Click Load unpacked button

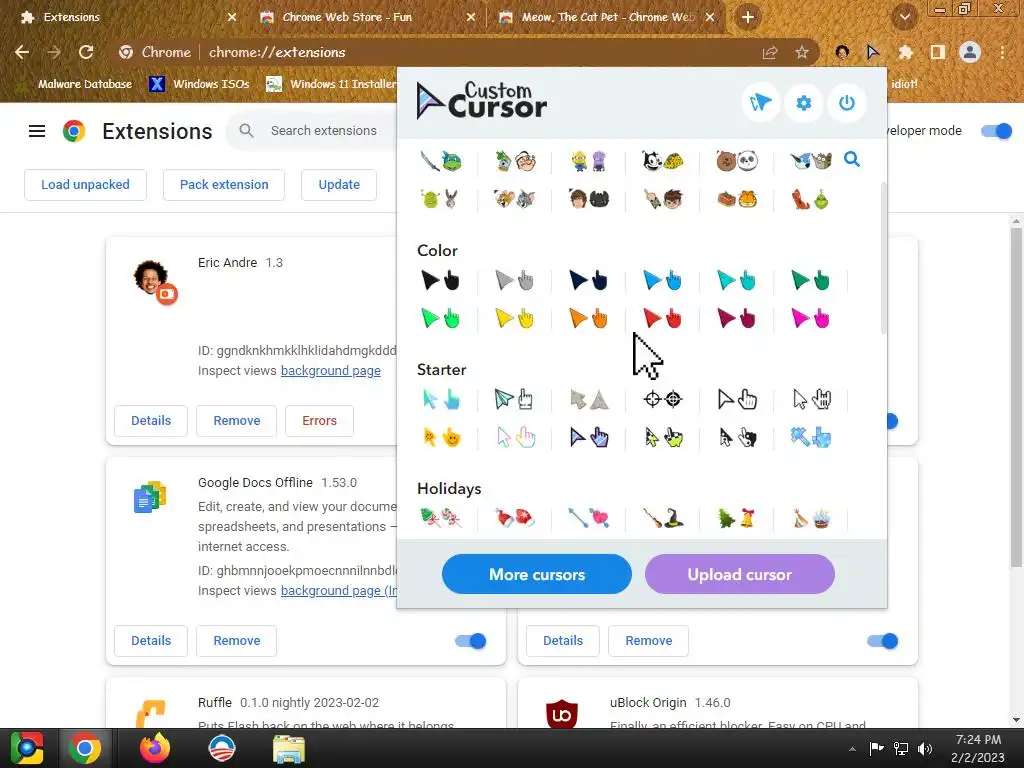click(86, 185)
